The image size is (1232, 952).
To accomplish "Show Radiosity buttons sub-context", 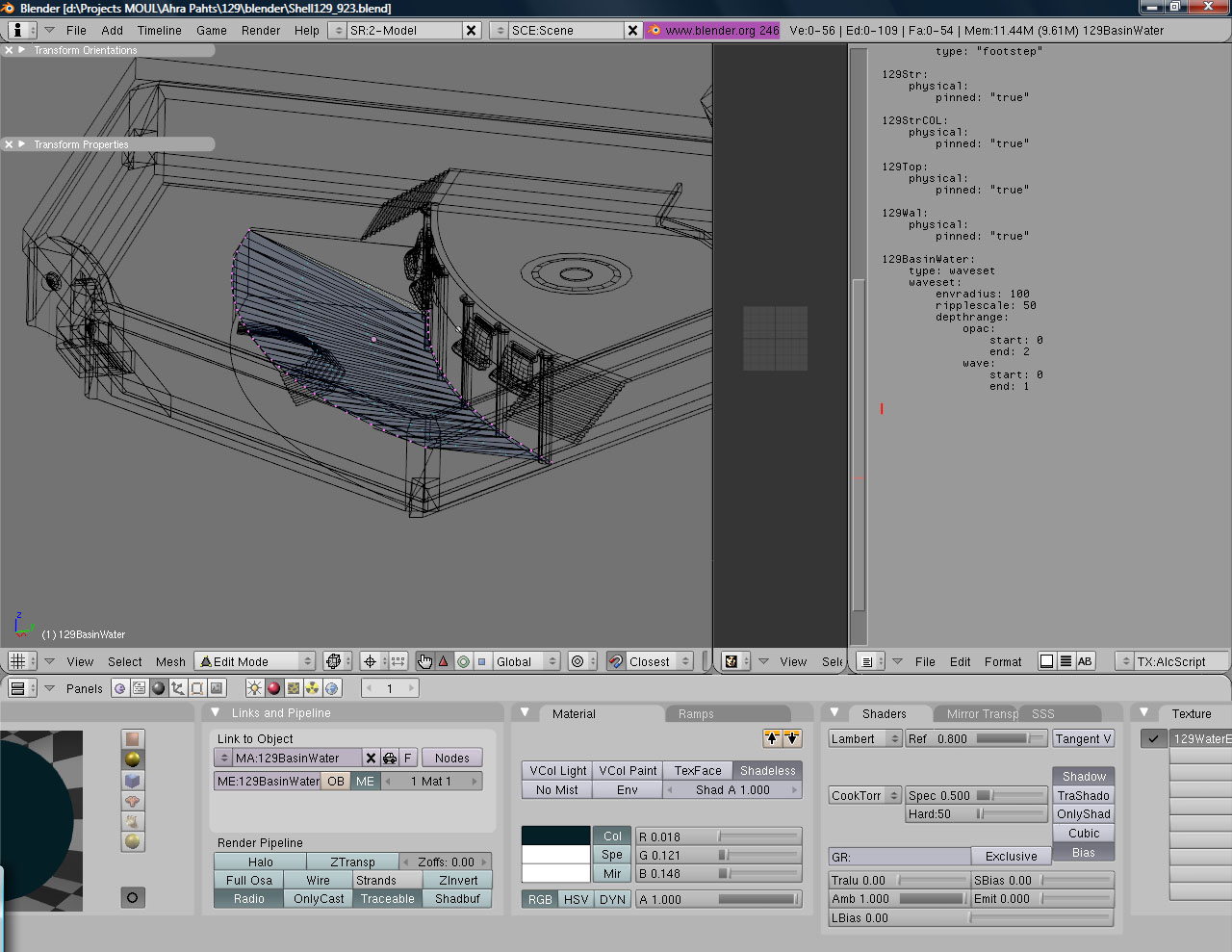I will [313, 688].
